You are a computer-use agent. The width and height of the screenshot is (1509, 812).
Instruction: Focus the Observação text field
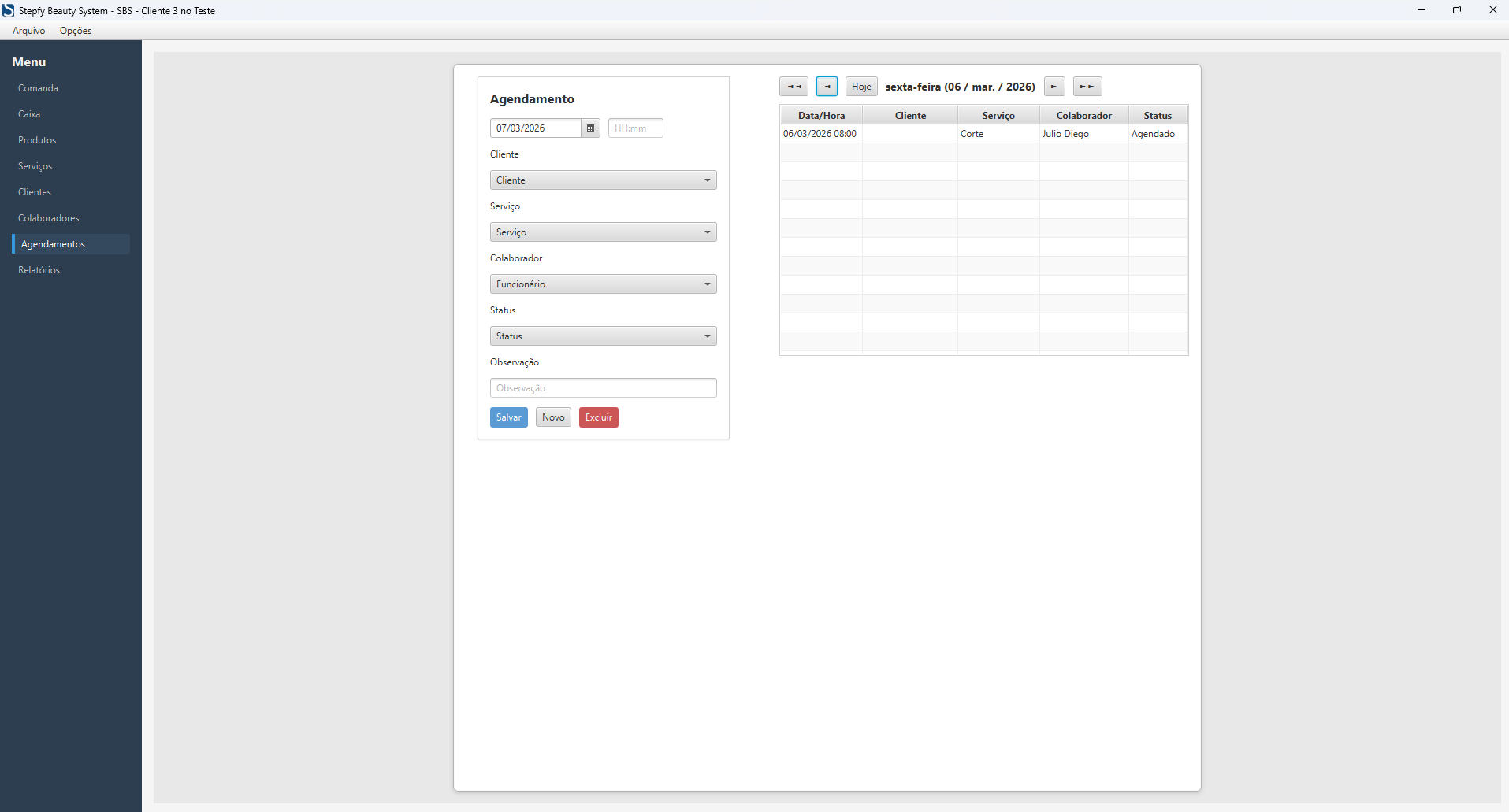603,388
